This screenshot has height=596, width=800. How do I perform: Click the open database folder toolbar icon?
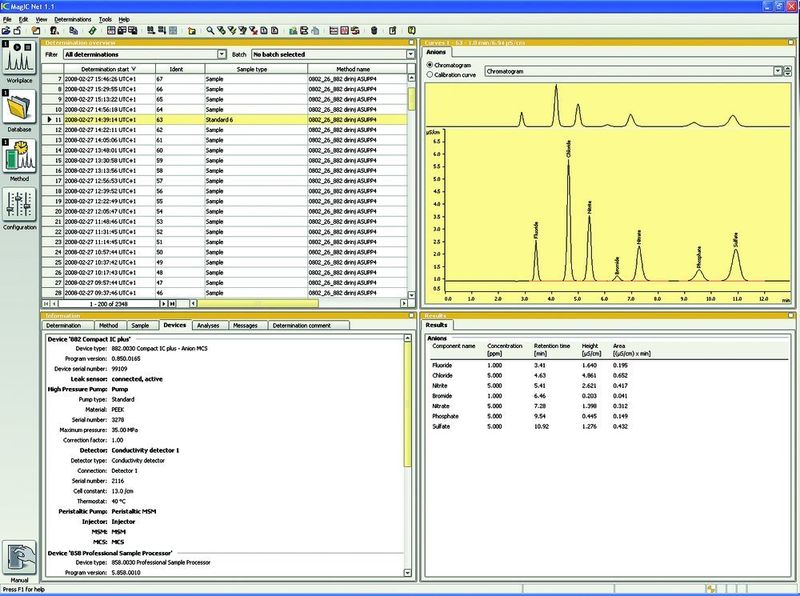click(x=6, y=31)
